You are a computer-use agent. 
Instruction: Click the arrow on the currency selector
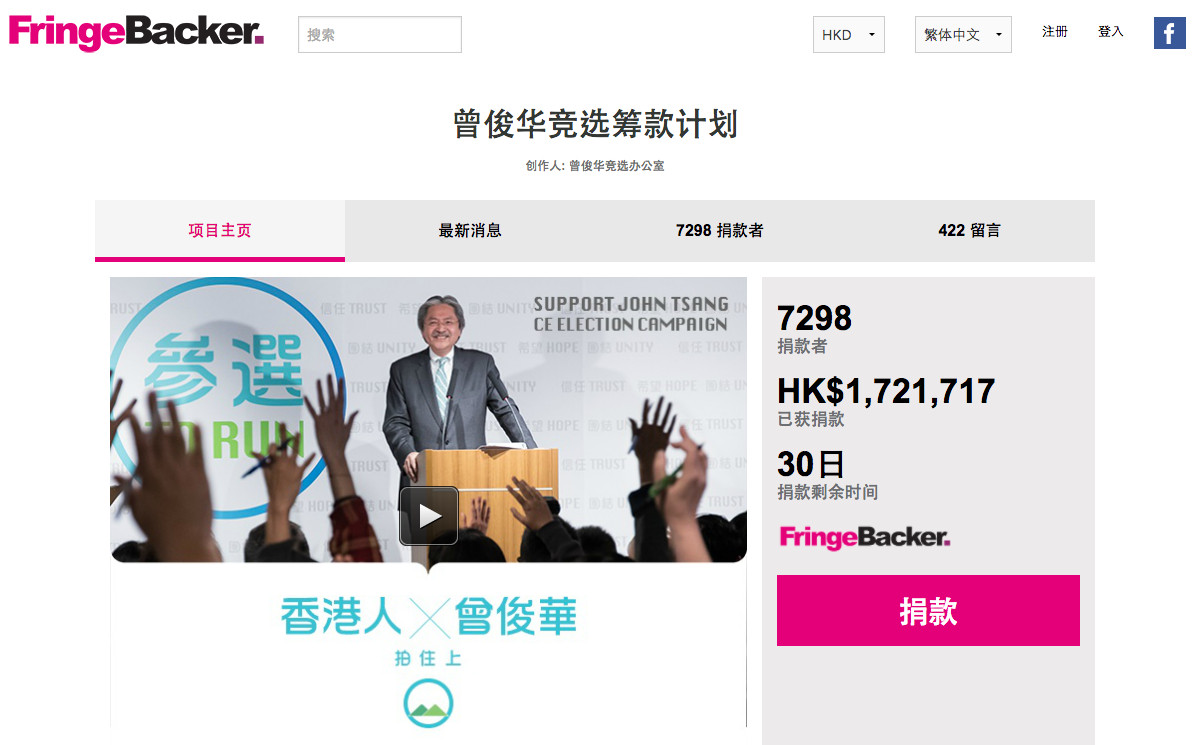click(x=872, y=34)
